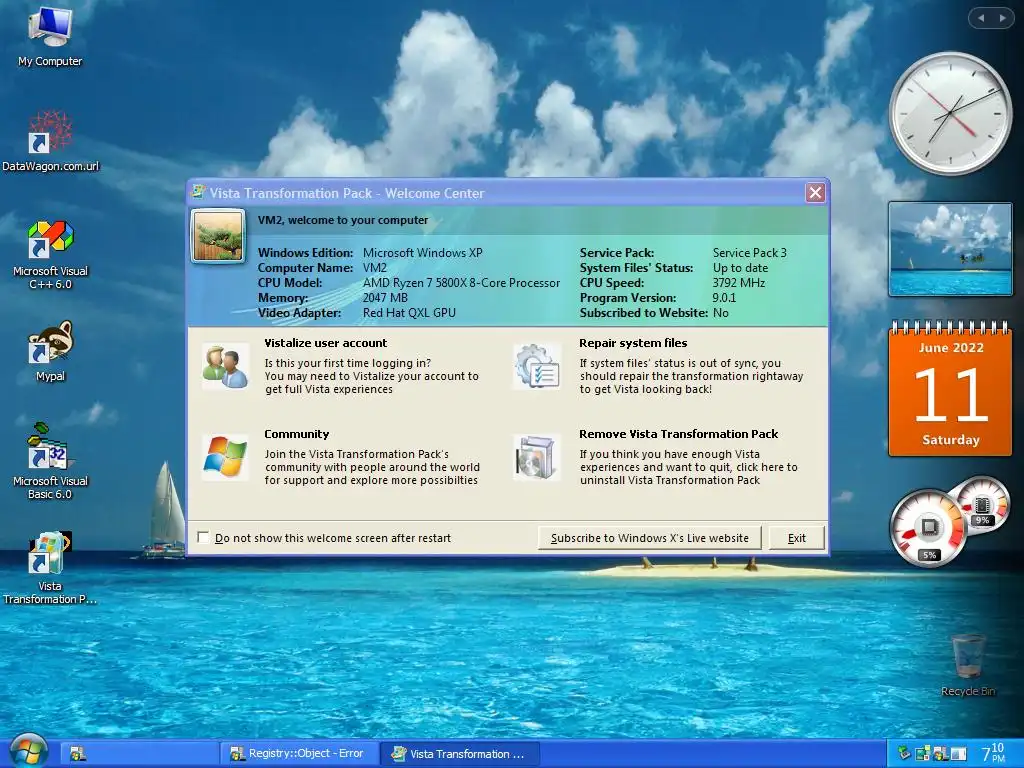Open Vista Transformation Pack desktop shortcut
Viewport: 1024px width, 768px height.
[50, 568]
